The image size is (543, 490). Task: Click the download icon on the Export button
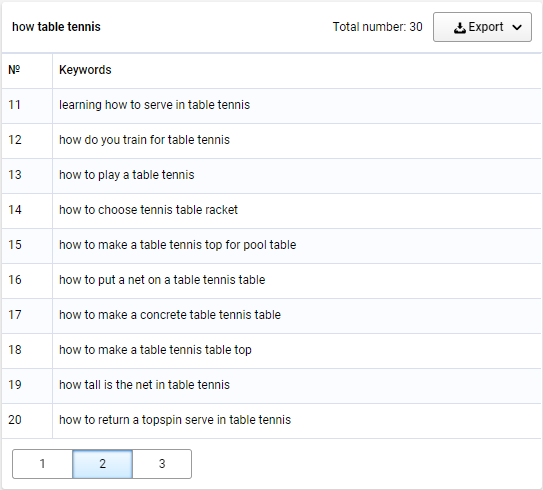click(x=460, y=27)
